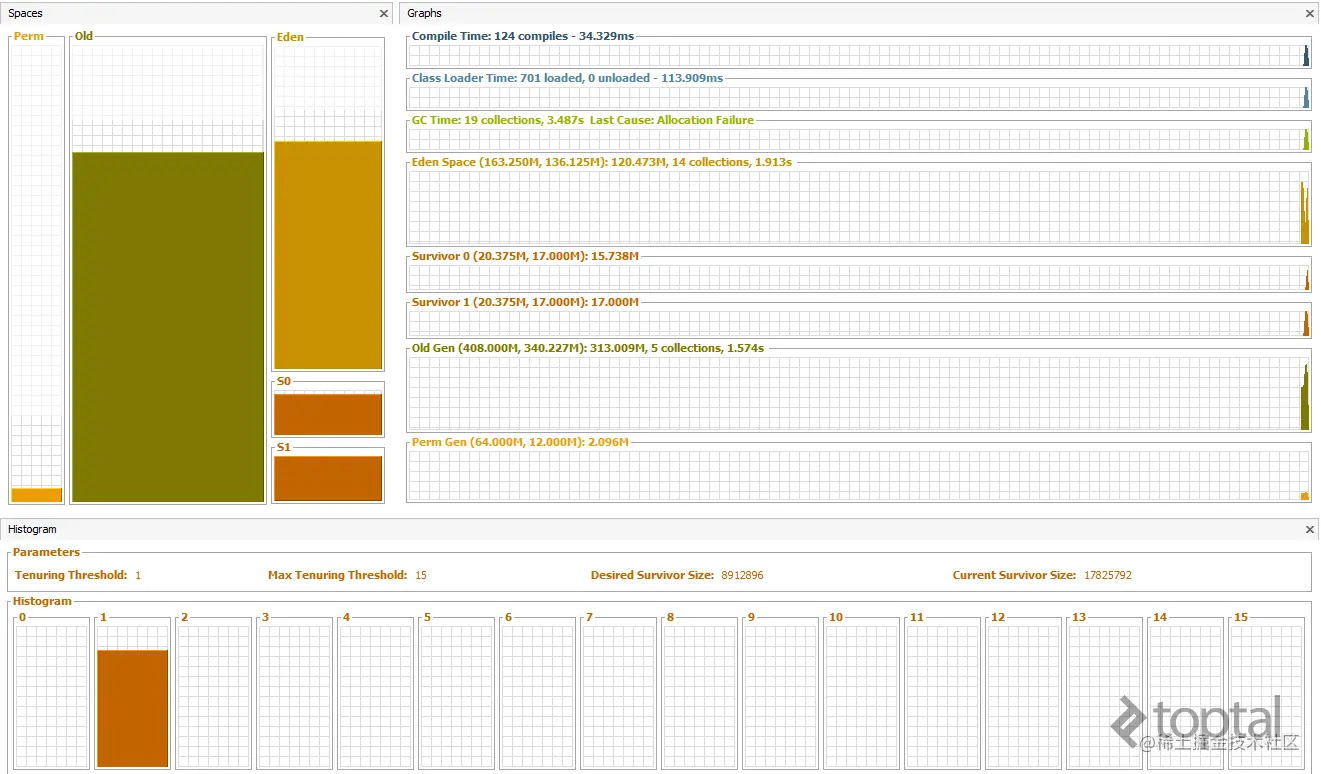Screen dimensions: 1321x774
Task: Click the Old generation space bar
Action: (168, 327)
